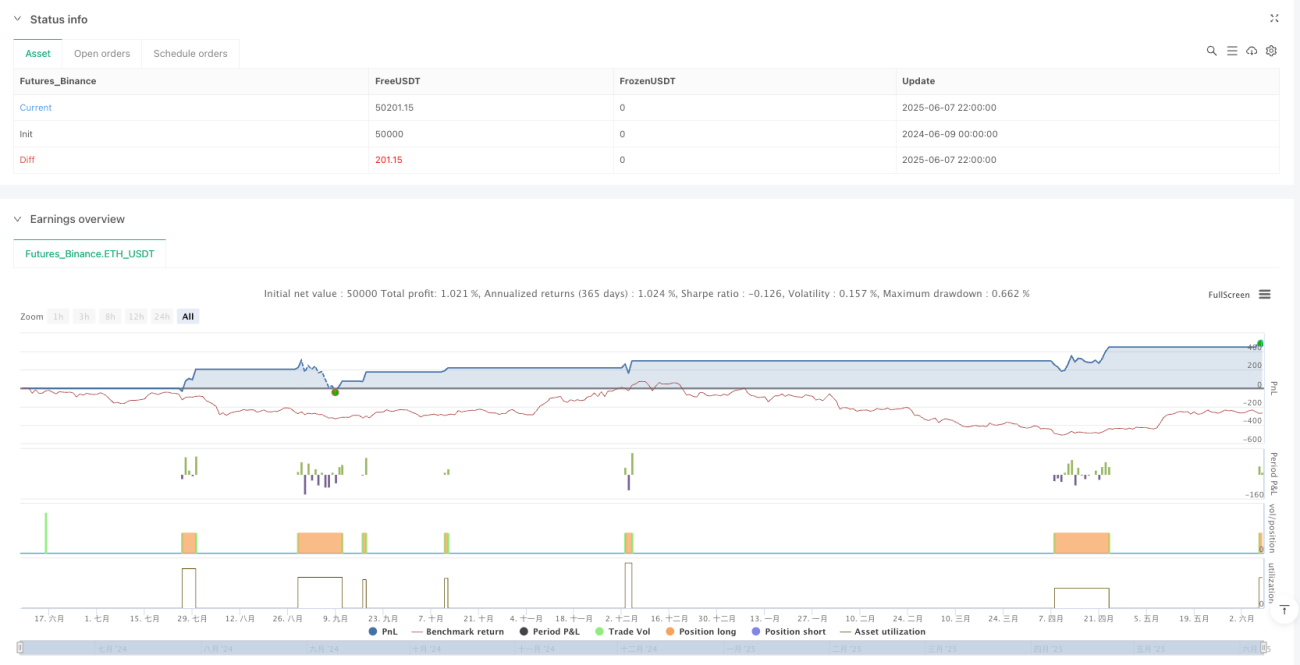Collapse the Status info section chevron
The height and width of the screenshot is (665, 1300).
point(17,19)
